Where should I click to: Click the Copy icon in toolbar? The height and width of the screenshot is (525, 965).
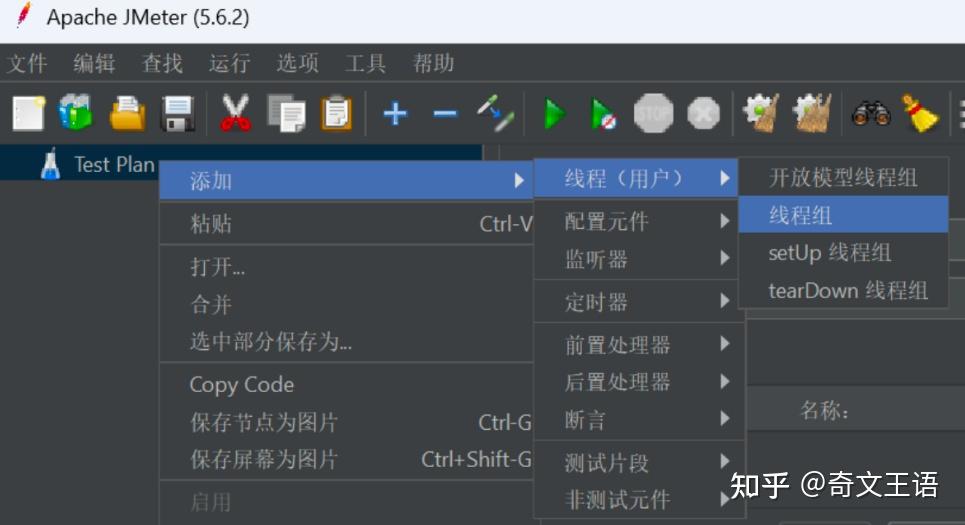coord(286,113)
